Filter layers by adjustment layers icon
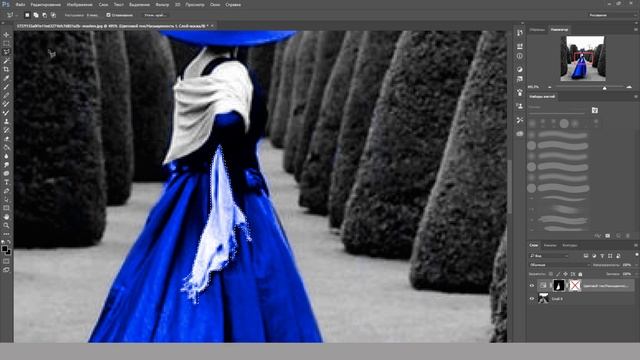The width and height of the screenshot is (640, 360). 594,256
